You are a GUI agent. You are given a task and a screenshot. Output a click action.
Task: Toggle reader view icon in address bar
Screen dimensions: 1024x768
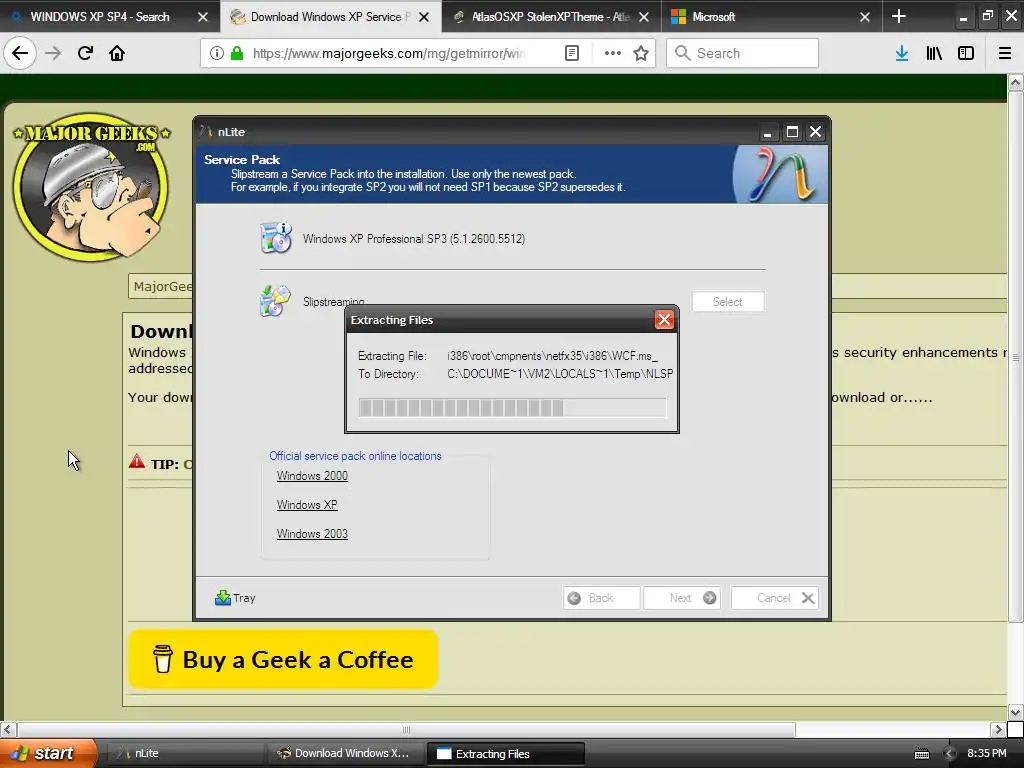(x=571, y=53)
